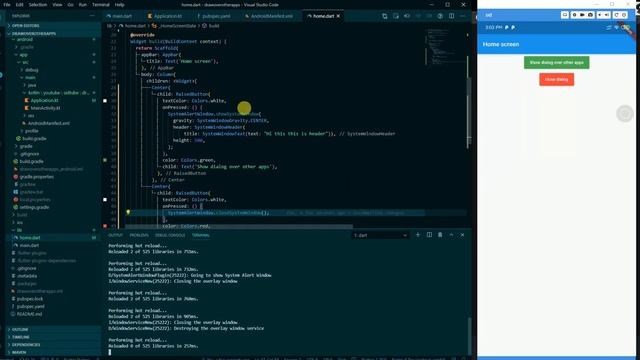Open the View menu
Viewport: 640px width, 360px height.
click(57, 4)
